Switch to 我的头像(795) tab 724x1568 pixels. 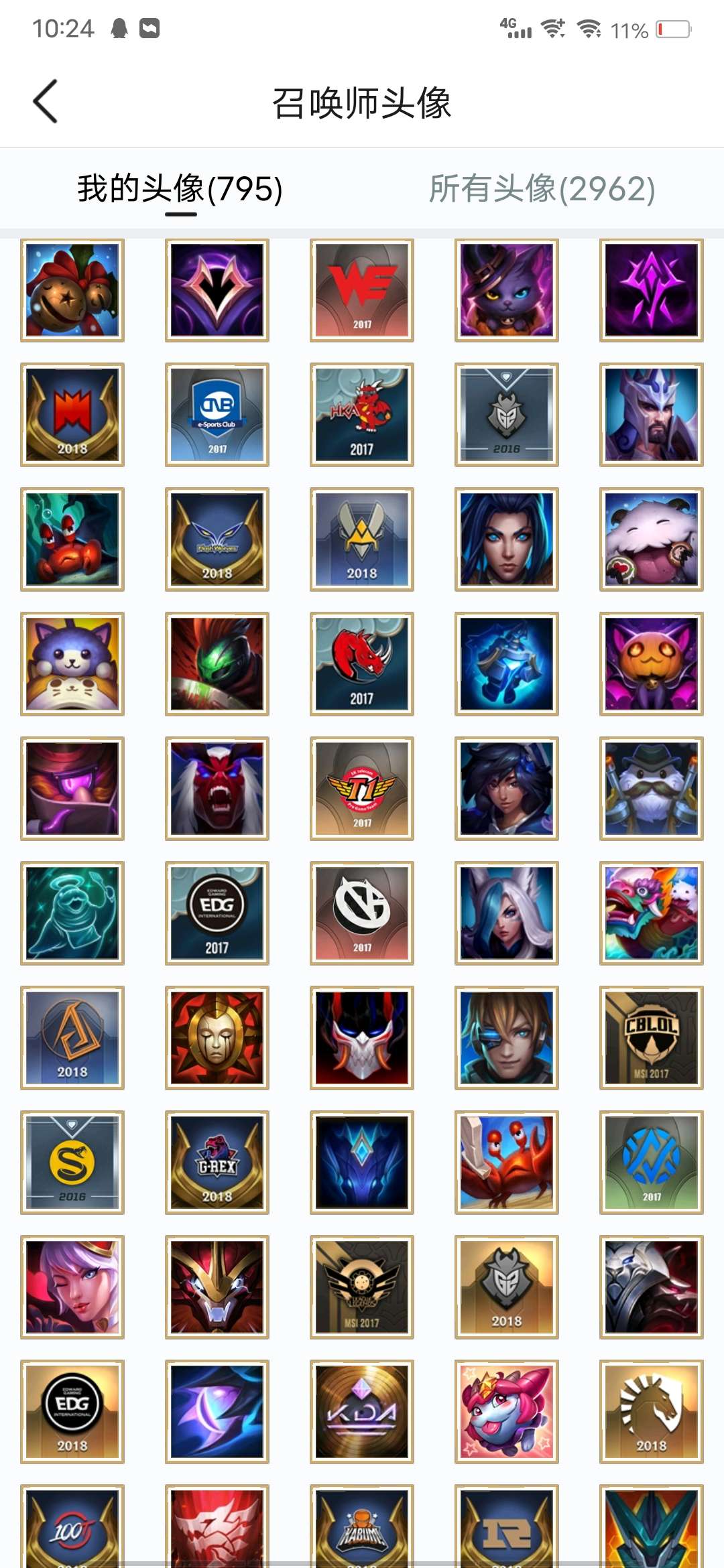coord(180,189)
